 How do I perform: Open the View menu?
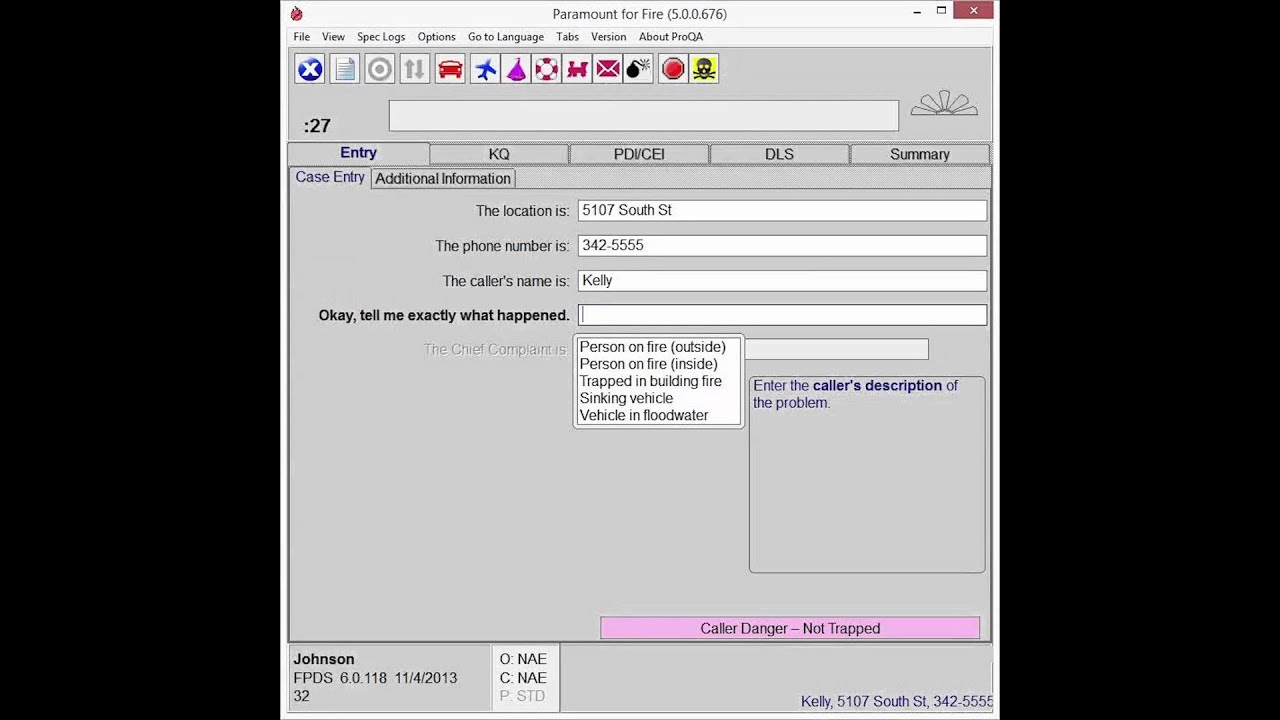coord(333,37)
